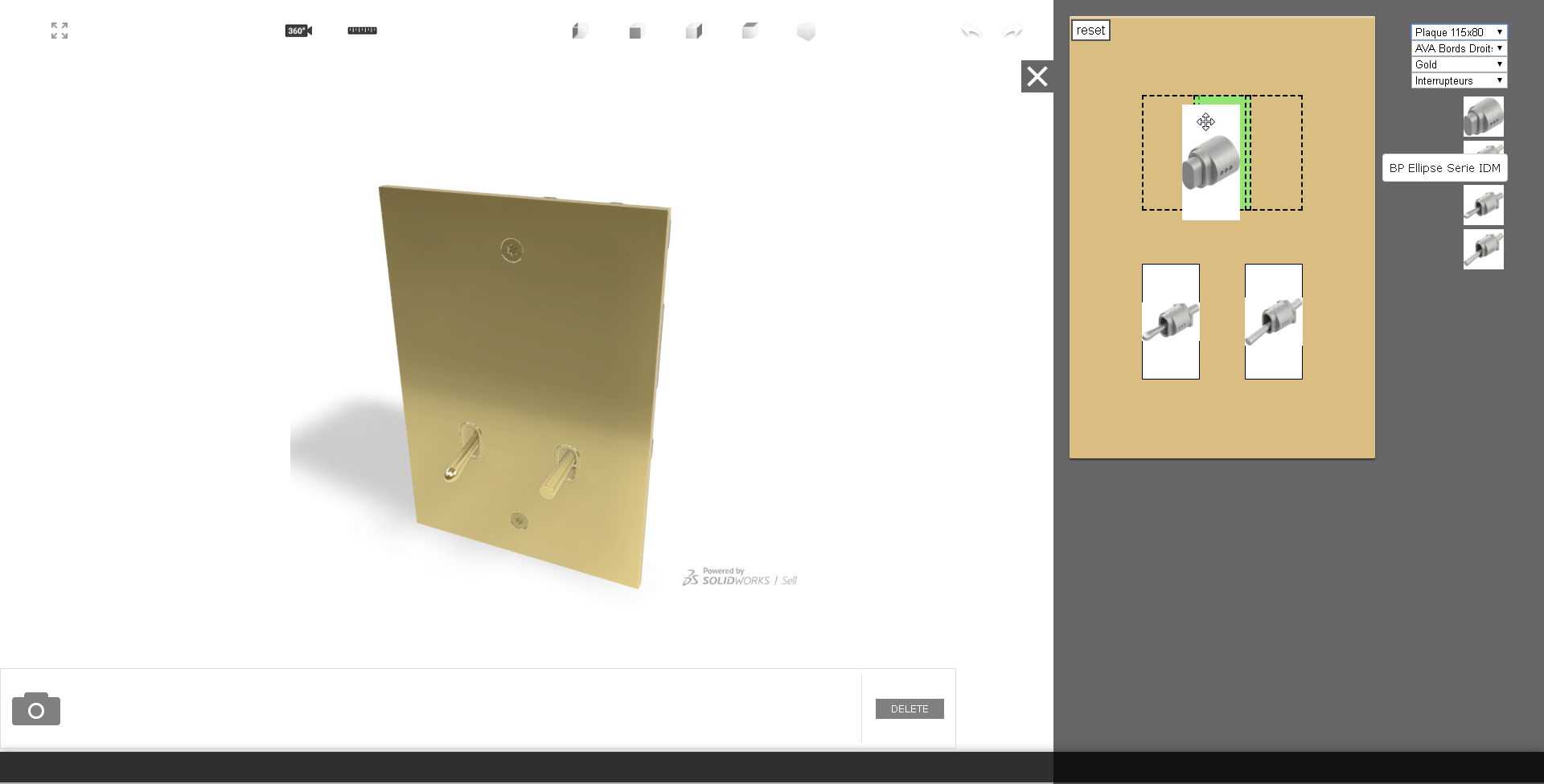Open the Plaque 115x80 dropdown
This screenshot has width=1544, height=784.
[x=1459, y=32]
